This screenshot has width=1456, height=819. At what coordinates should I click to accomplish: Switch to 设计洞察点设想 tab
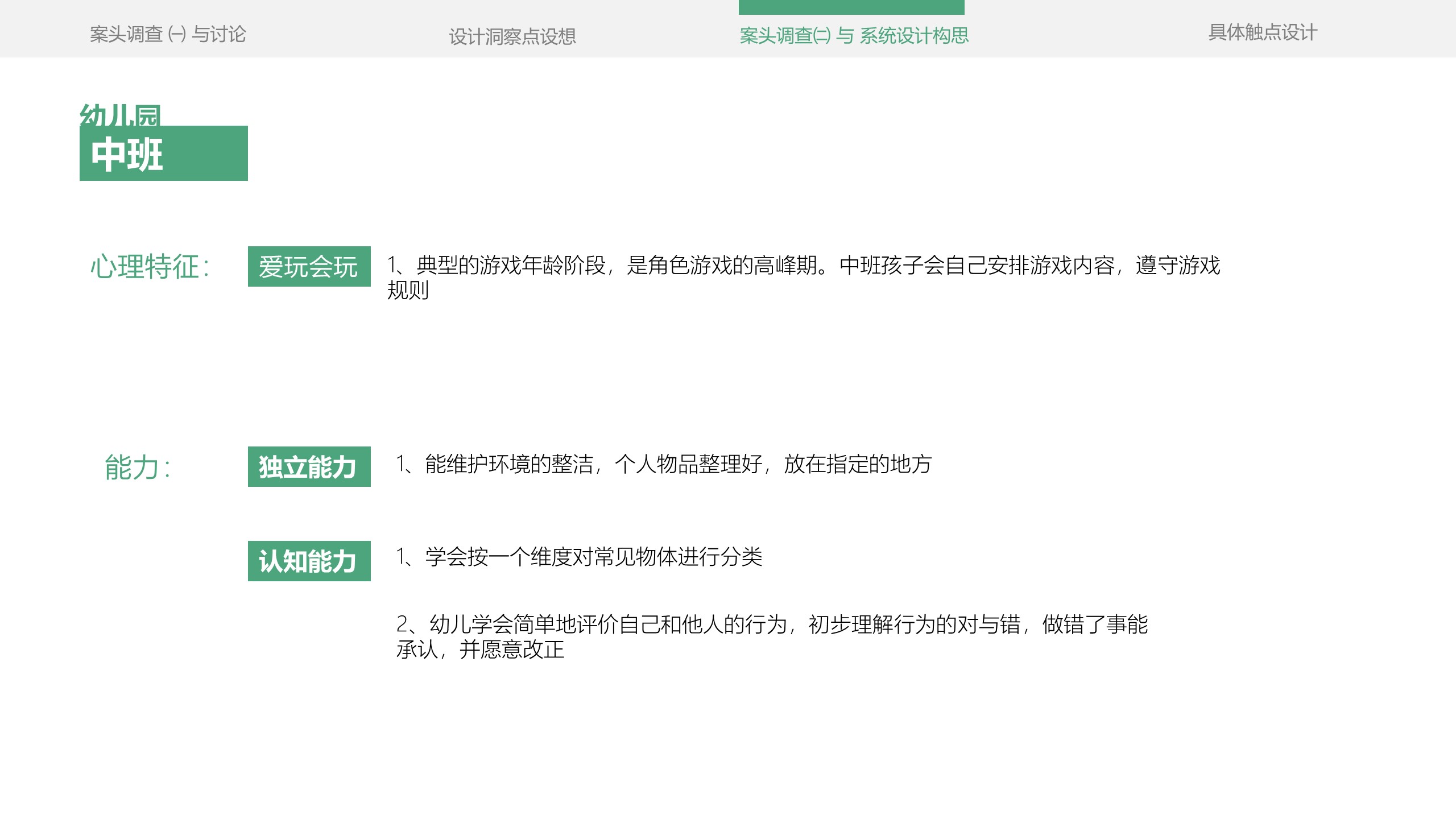(512, 36)
